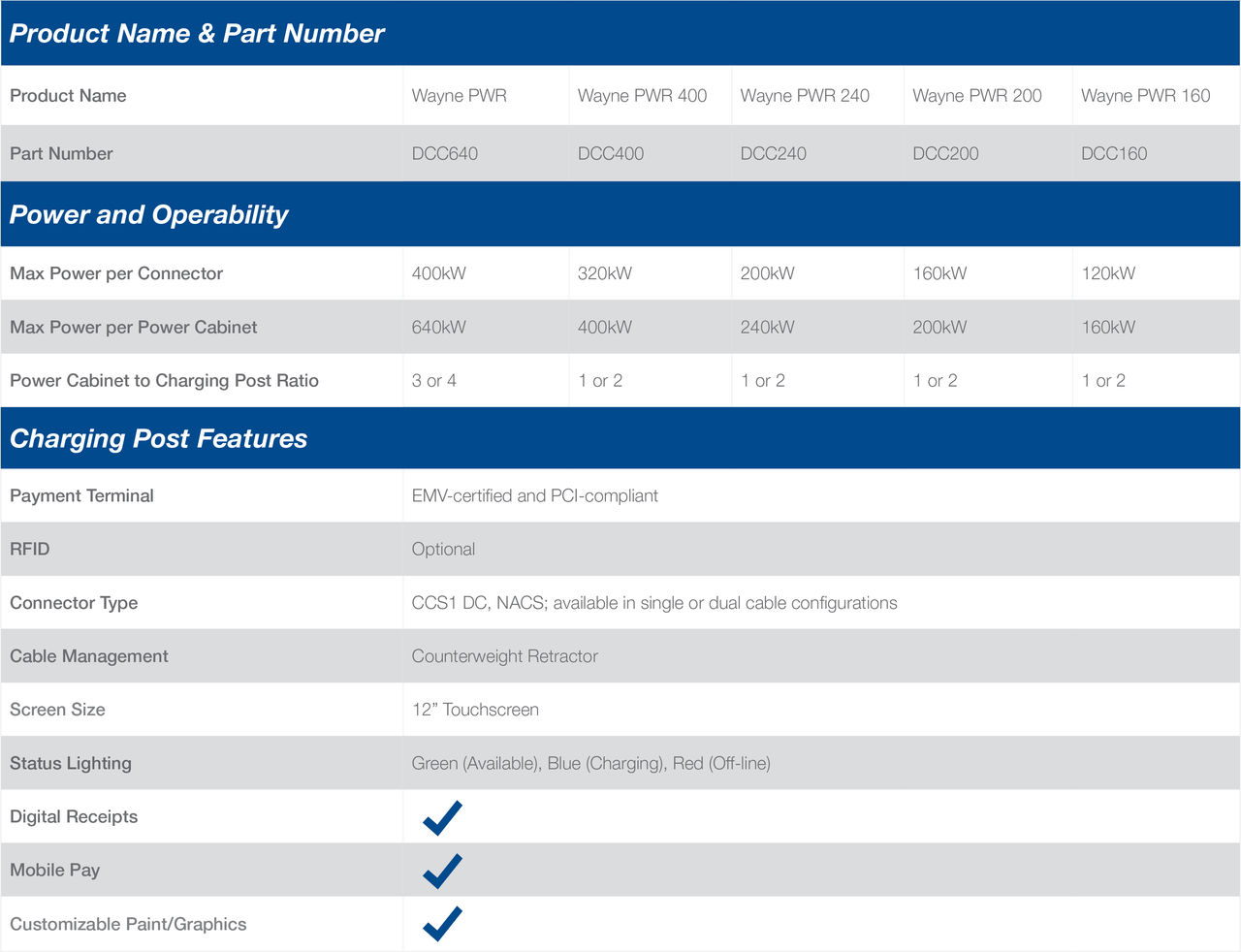This screenshot has height=952, width=1241.
Task: Click part number 'DCC640'
Action: [444, 153]
